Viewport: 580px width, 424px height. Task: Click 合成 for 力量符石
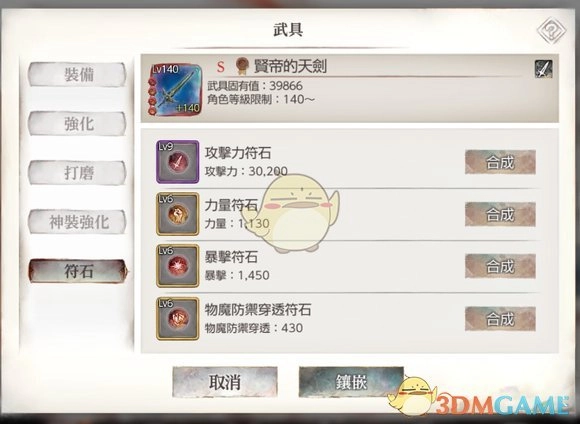(500, 214)
